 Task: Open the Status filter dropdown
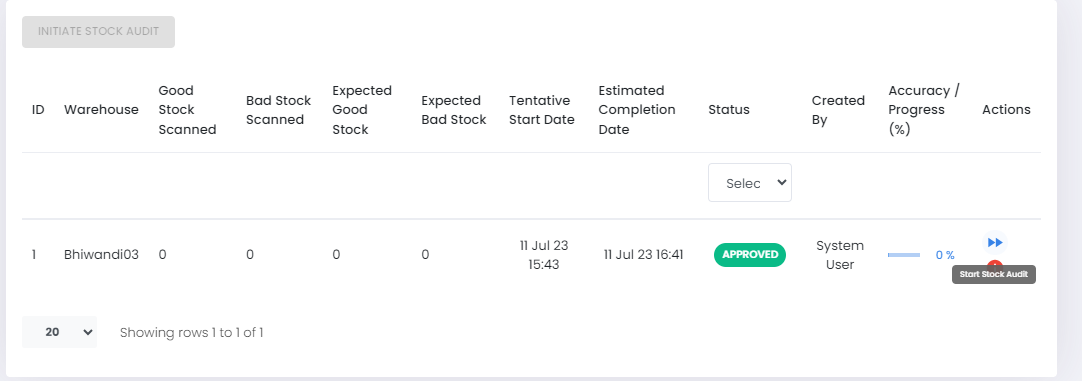tap(749, 183)
